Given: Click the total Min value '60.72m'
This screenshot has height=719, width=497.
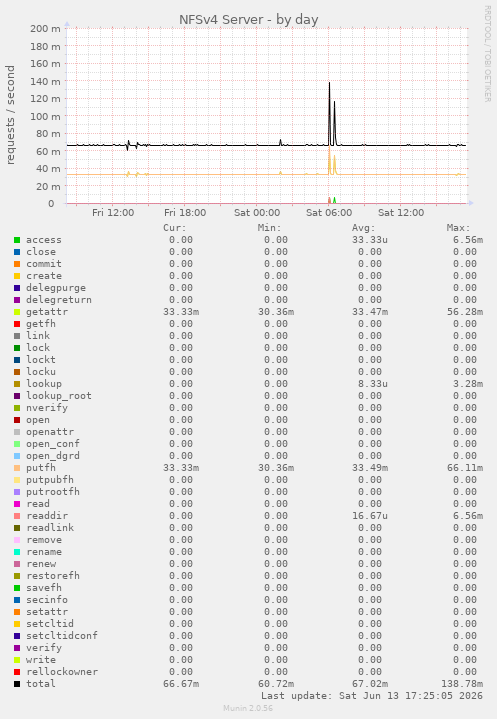Looking at the screenshot, I should (276, 684).
